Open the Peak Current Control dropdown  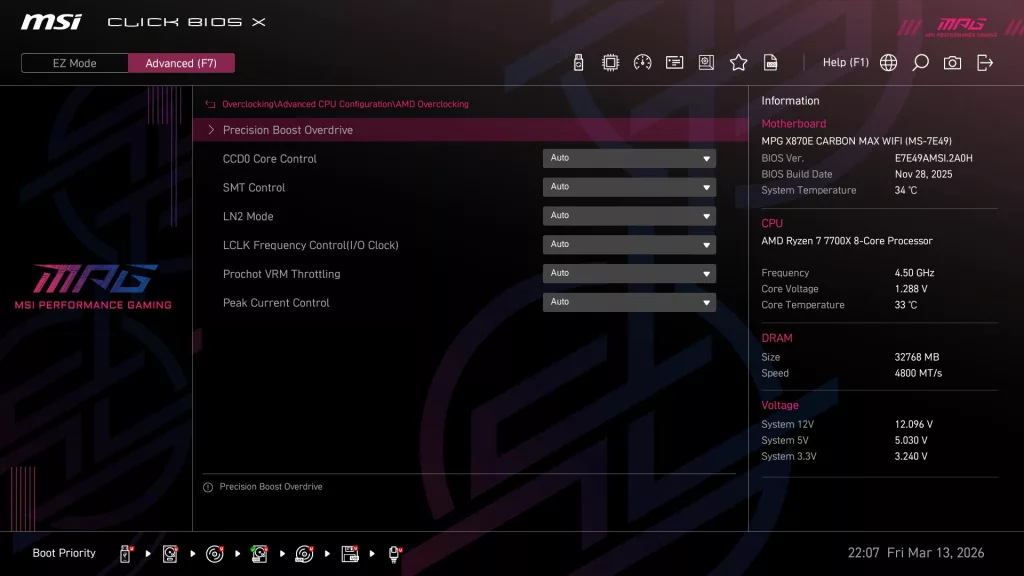click(x=629, y=301)
